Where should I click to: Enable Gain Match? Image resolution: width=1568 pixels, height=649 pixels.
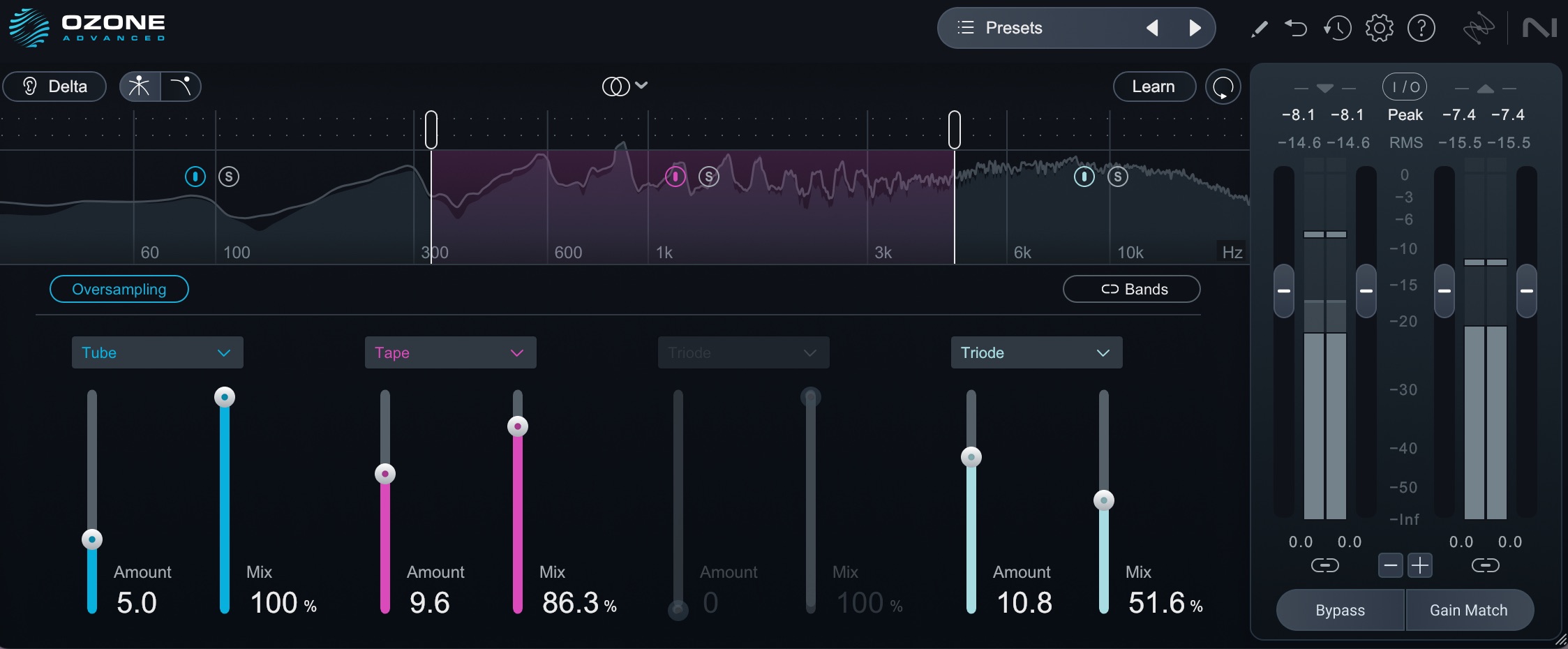[1468, 609]
